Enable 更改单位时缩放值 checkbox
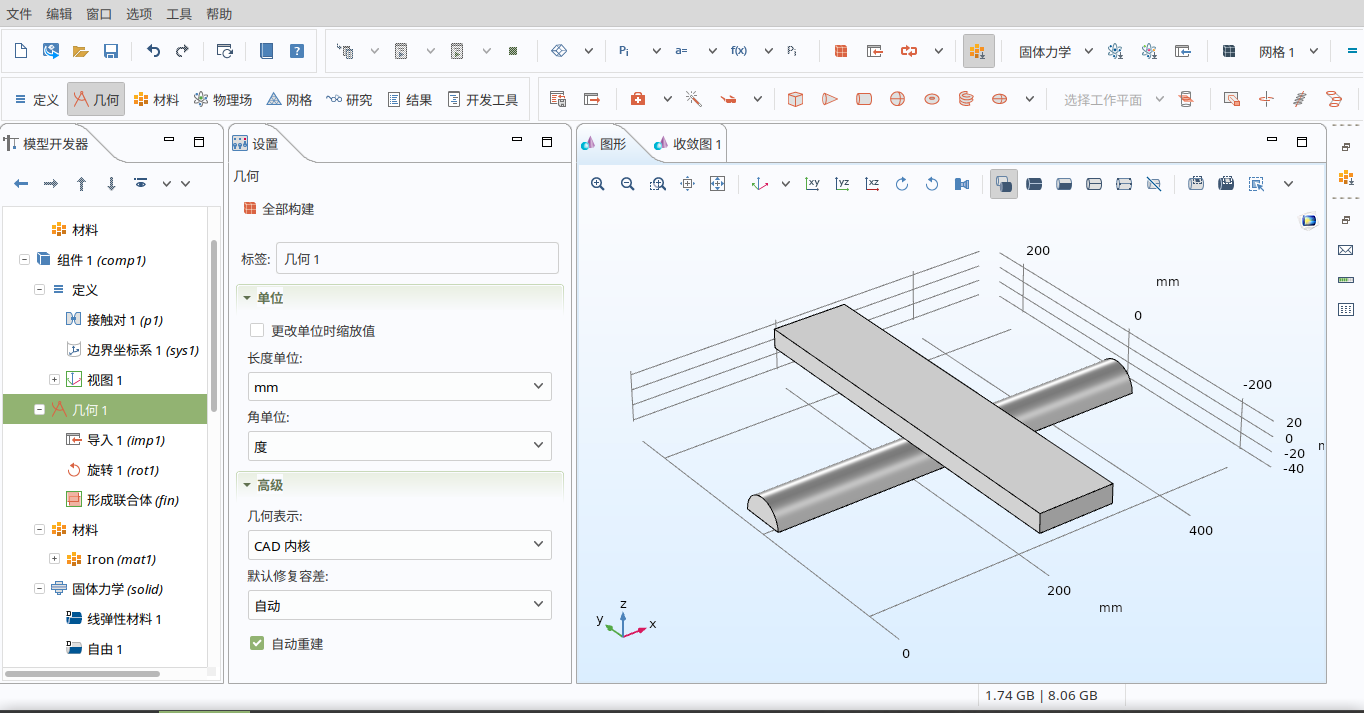The width and height of the screenshot is (1364, 713). 257,330
